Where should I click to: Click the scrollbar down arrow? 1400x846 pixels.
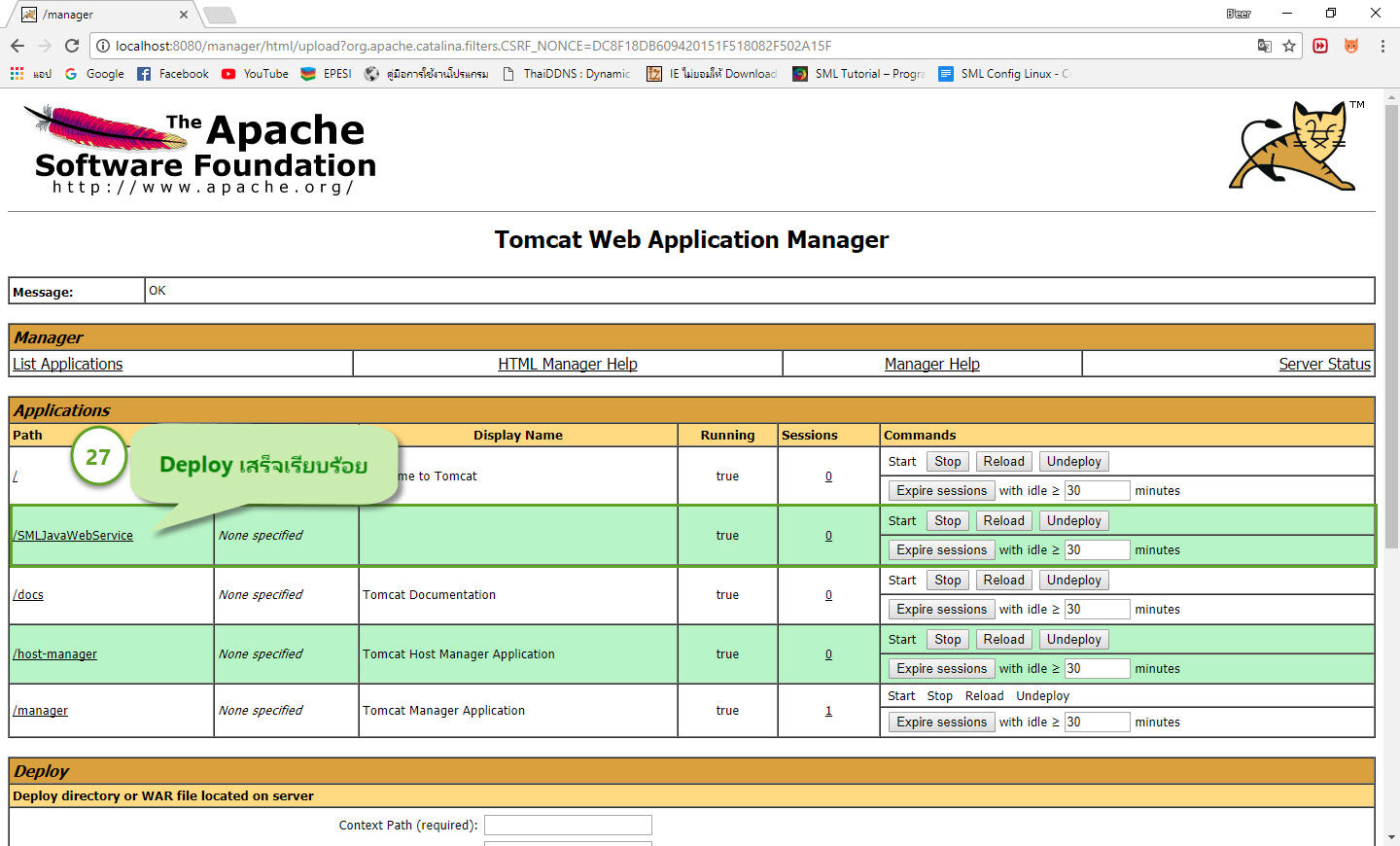click(x=1391, y=837)
